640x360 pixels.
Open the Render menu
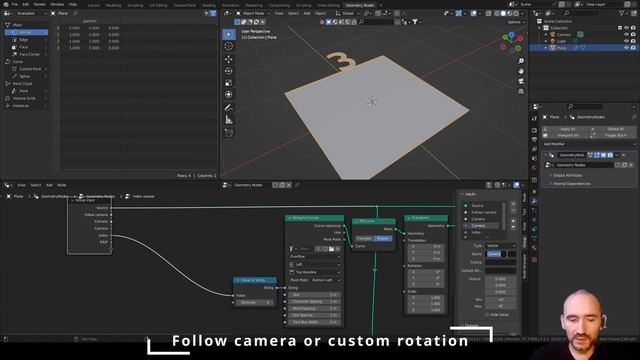(x=40, y=4)
